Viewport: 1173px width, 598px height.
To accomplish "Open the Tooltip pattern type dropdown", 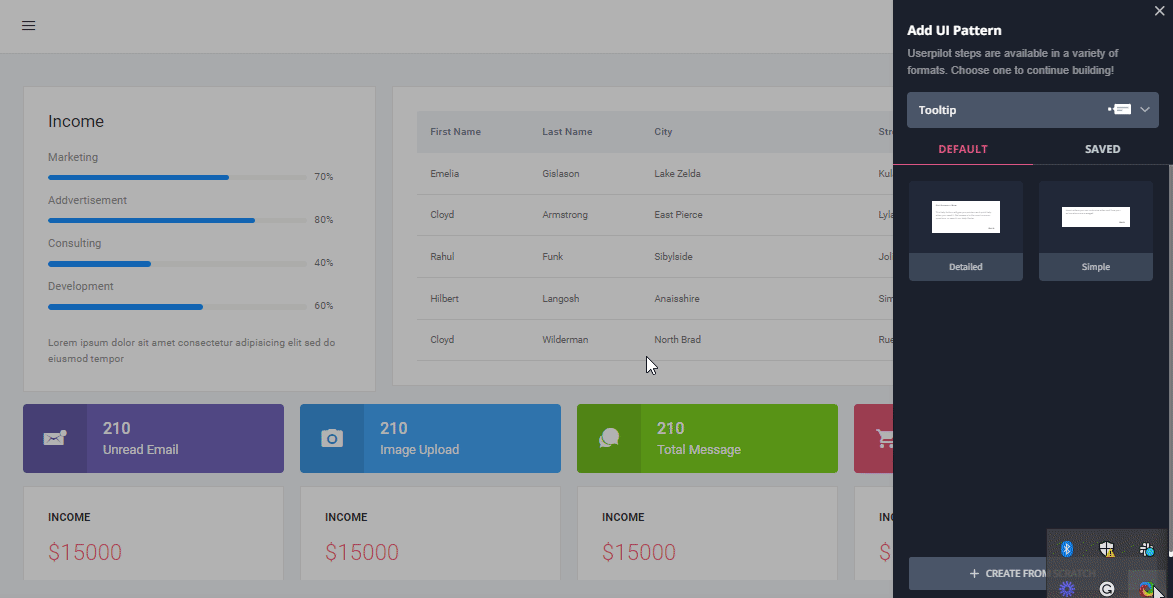I will point(1032,110).
